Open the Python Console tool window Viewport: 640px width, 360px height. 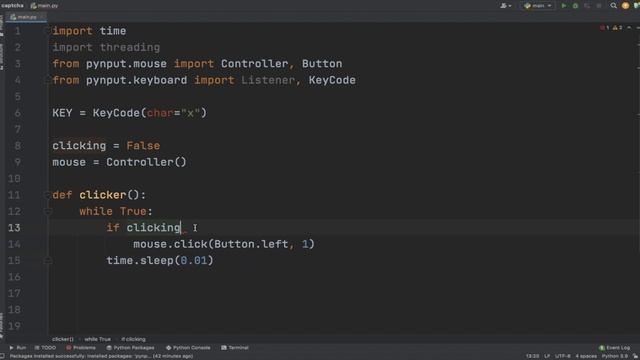[188, 348]
